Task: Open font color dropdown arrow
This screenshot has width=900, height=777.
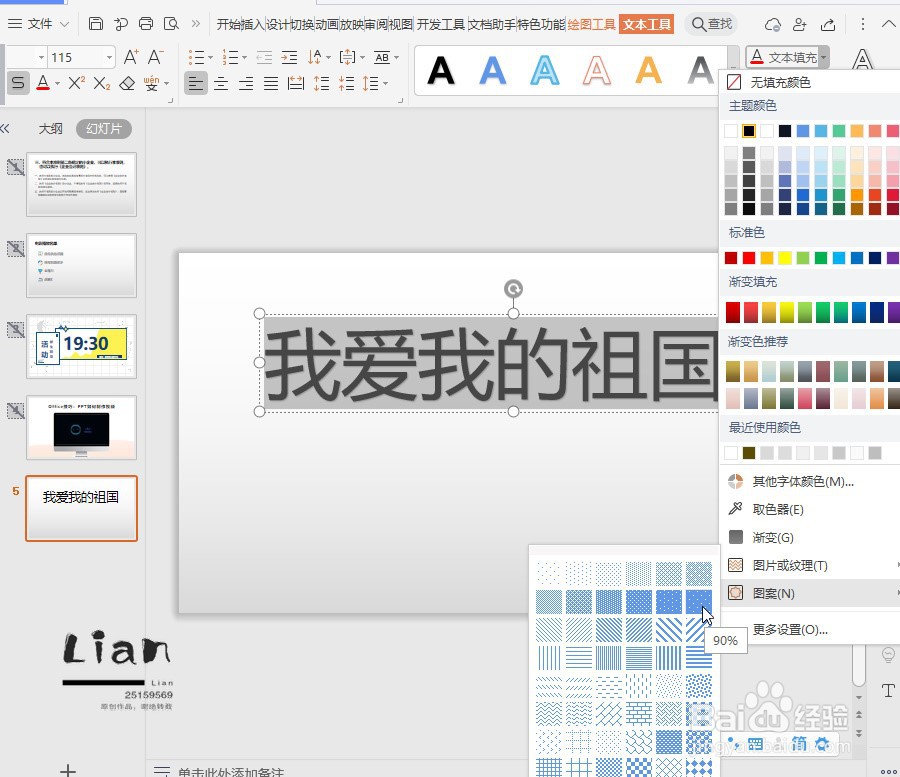Action: click(x=57, y=84)
